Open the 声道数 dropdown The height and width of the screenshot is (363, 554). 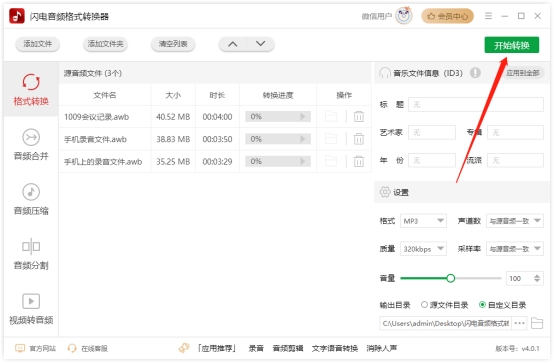[x=515, y=221]
